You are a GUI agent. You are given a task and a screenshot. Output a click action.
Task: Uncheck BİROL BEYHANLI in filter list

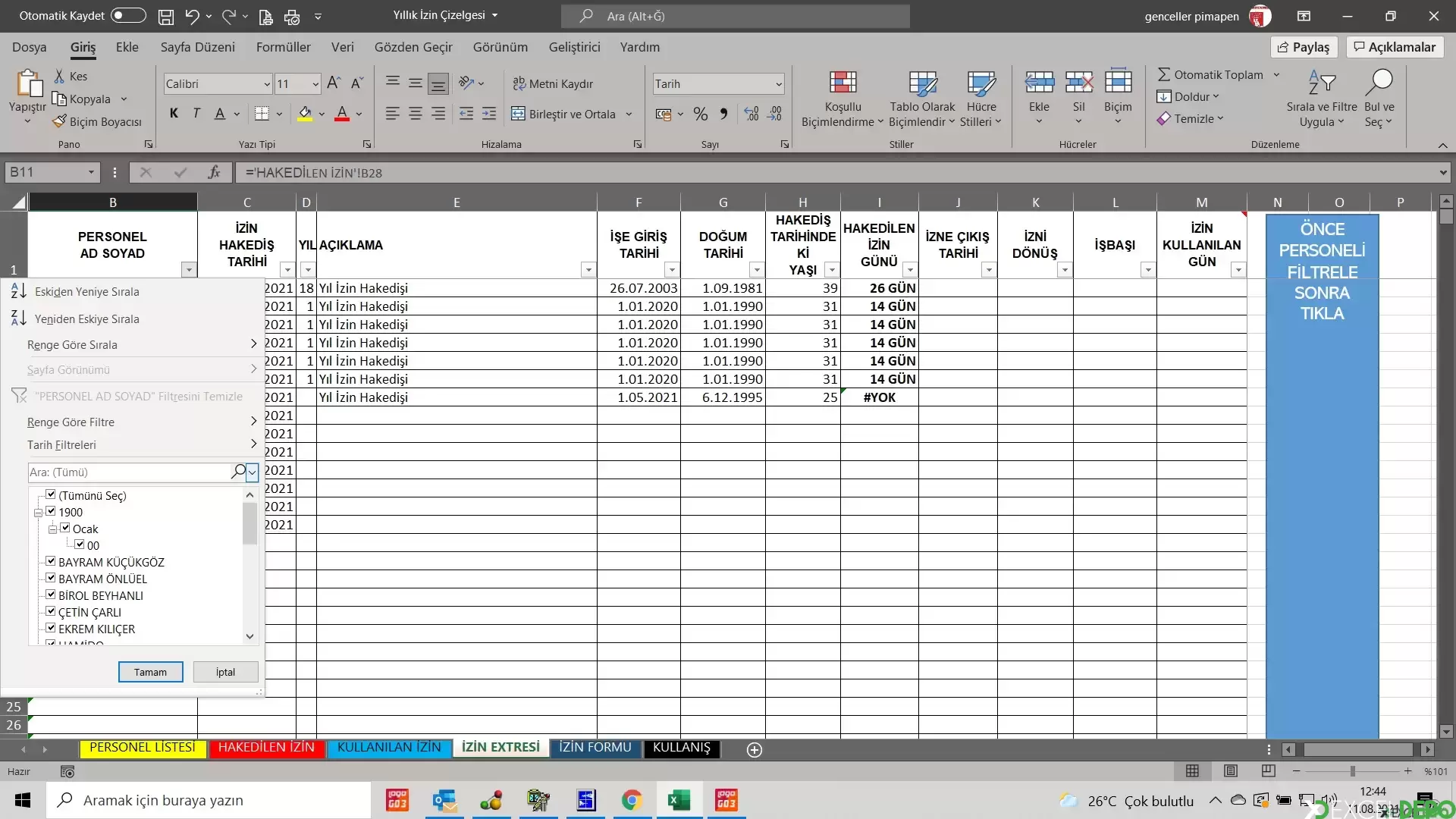51,595
